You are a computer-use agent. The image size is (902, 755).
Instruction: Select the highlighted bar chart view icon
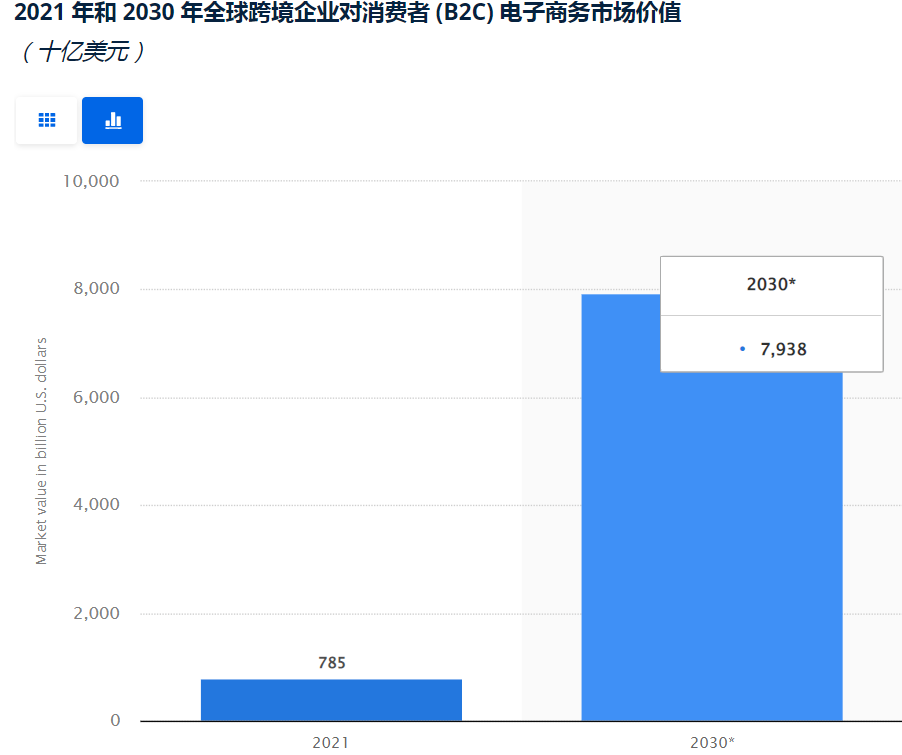click(x=112, y=119)
